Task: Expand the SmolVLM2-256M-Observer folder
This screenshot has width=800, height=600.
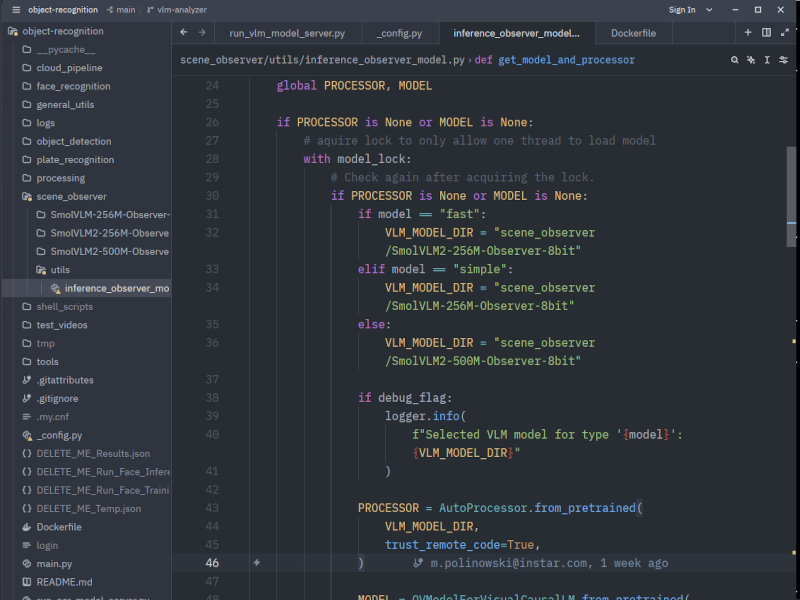Action: 86,233
